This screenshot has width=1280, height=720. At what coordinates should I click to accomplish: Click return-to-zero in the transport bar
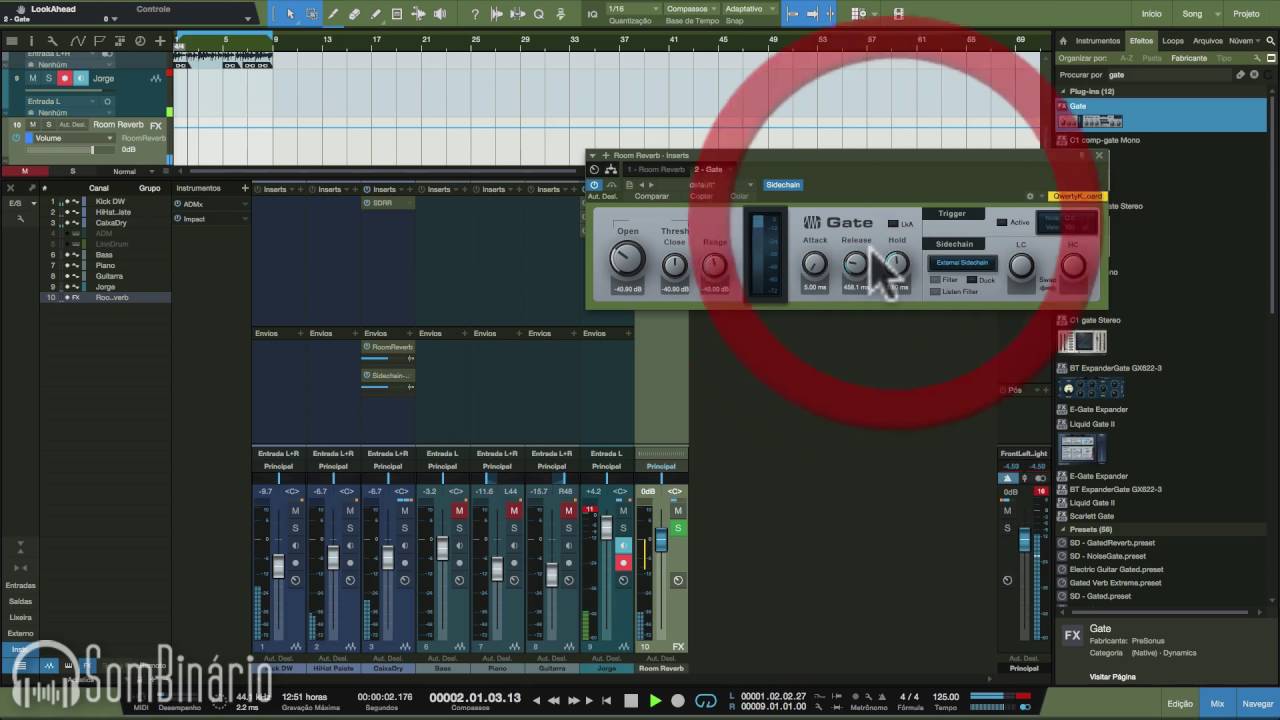(606, 701)
